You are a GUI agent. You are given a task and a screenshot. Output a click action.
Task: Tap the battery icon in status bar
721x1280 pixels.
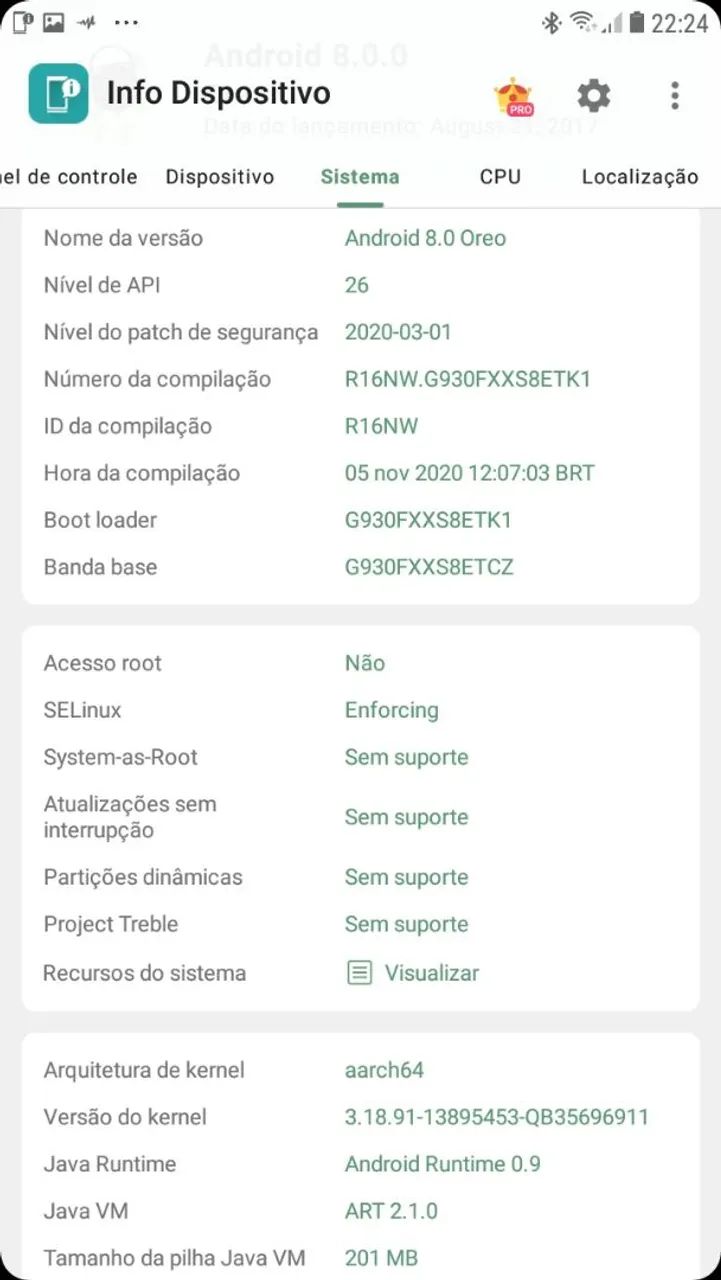coord(636,22)
